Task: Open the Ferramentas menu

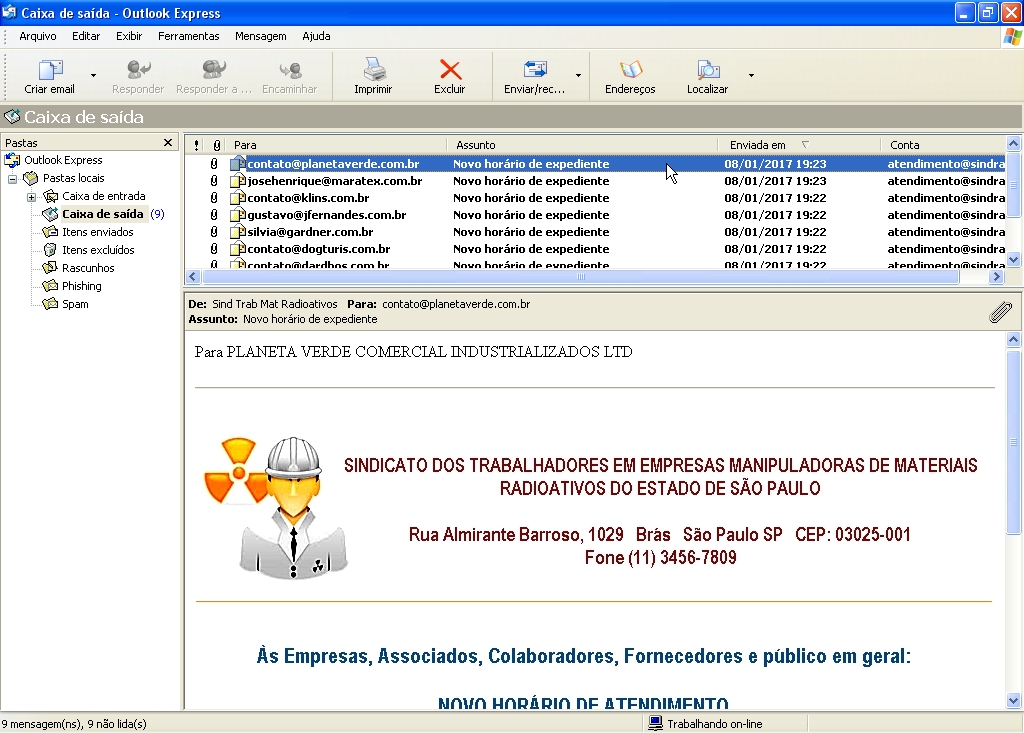Action: pos(189,36)
